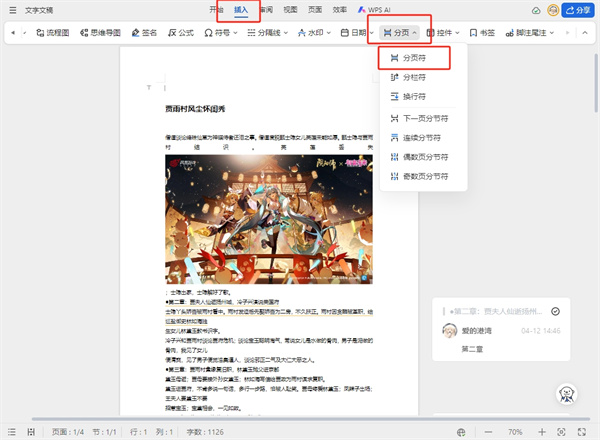This screenshot has height=440, width=600.
Task: Click the vertical scrollbar thumb
Action: pos(596,82)
